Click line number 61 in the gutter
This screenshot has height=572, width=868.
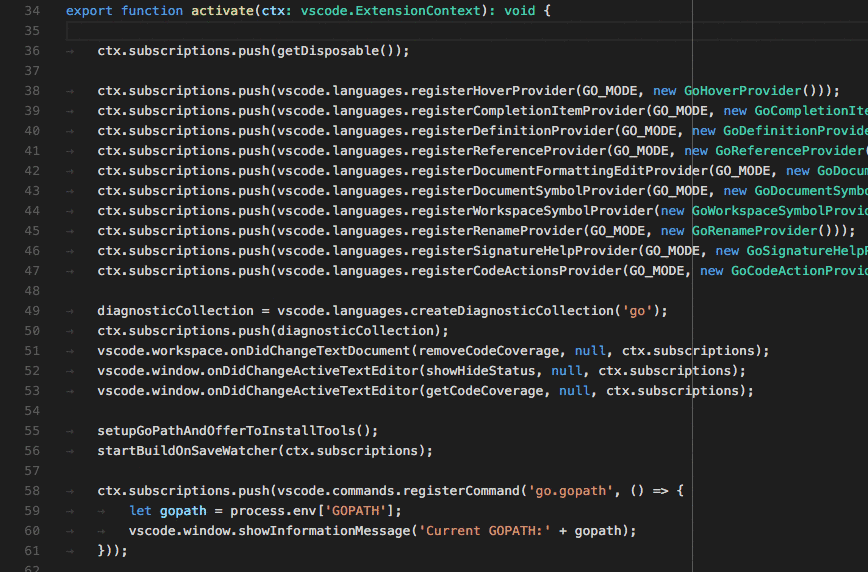pyautogui.click(x=31, y=551)
